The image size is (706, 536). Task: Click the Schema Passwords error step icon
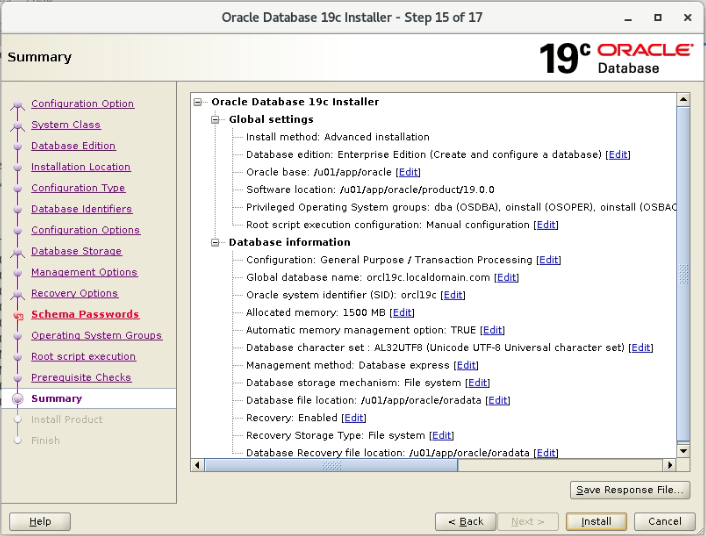tap(18, 315)
